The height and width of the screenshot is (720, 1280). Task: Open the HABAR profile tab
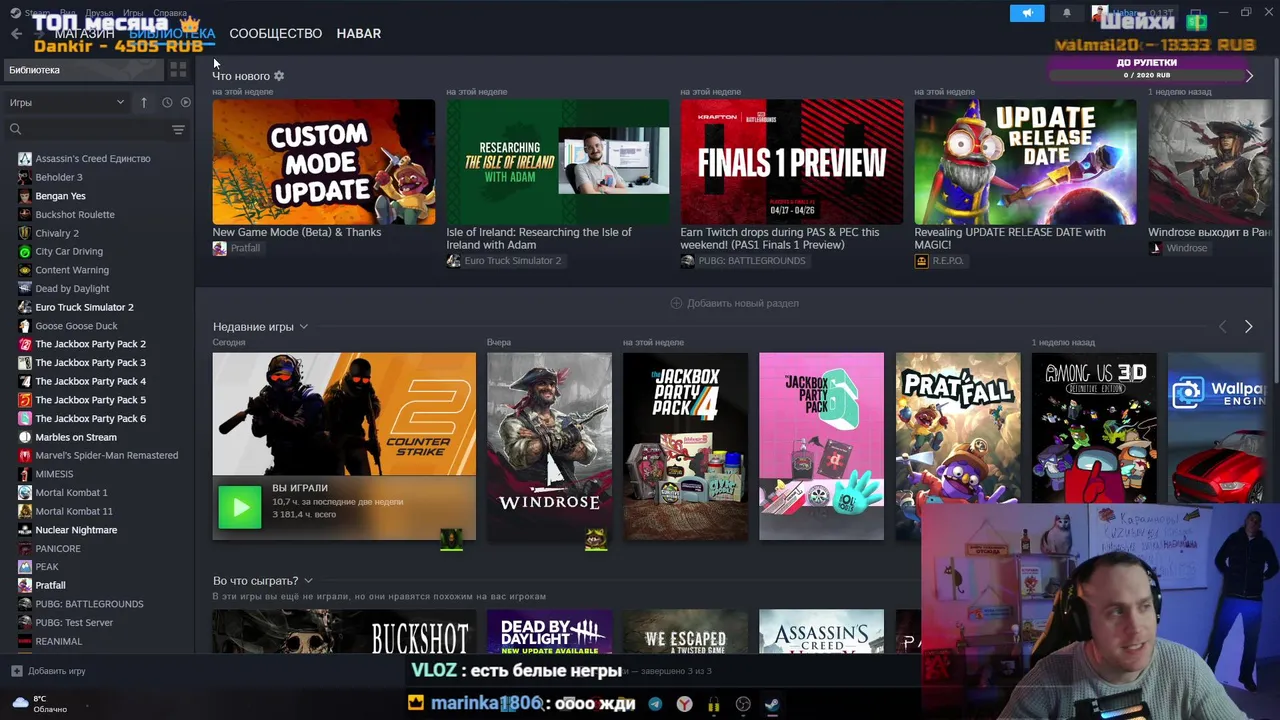tap(359, 34)
